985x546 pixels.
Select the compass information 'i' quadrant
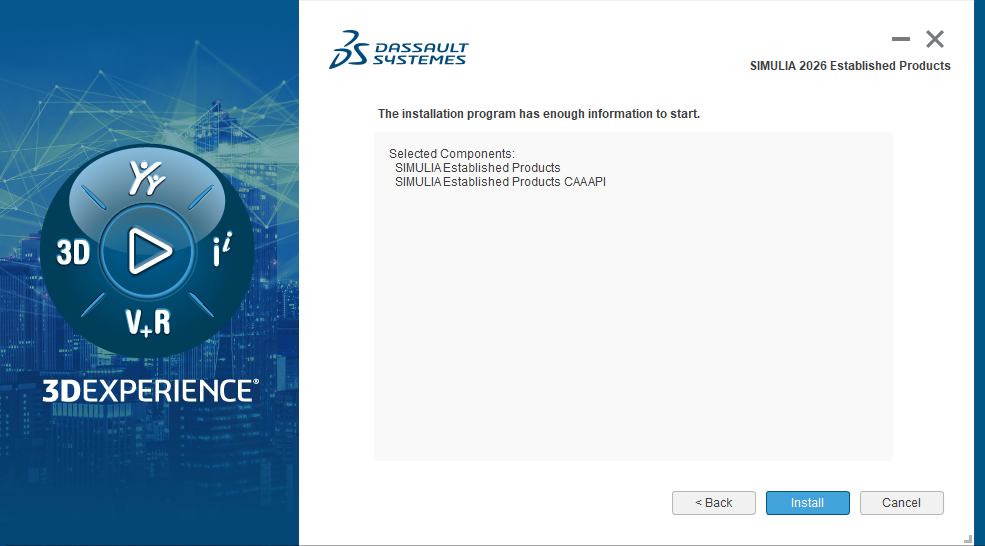click(222, 252)
